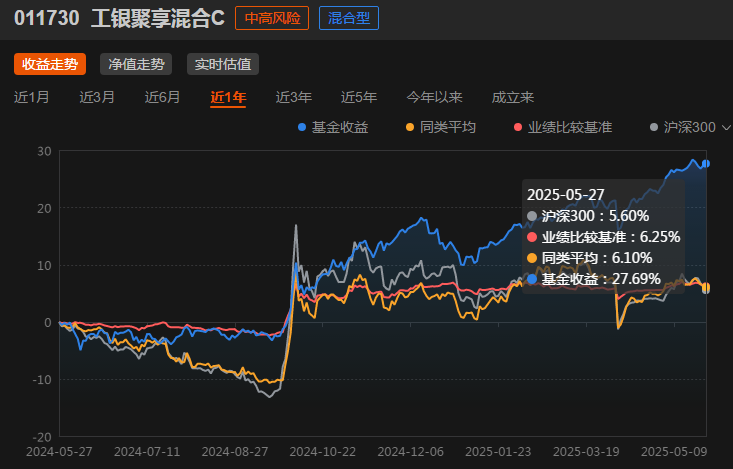Click the x-axis label 2025-03-19
Viewport: 733px width, 469px height.
pos(586,452)
